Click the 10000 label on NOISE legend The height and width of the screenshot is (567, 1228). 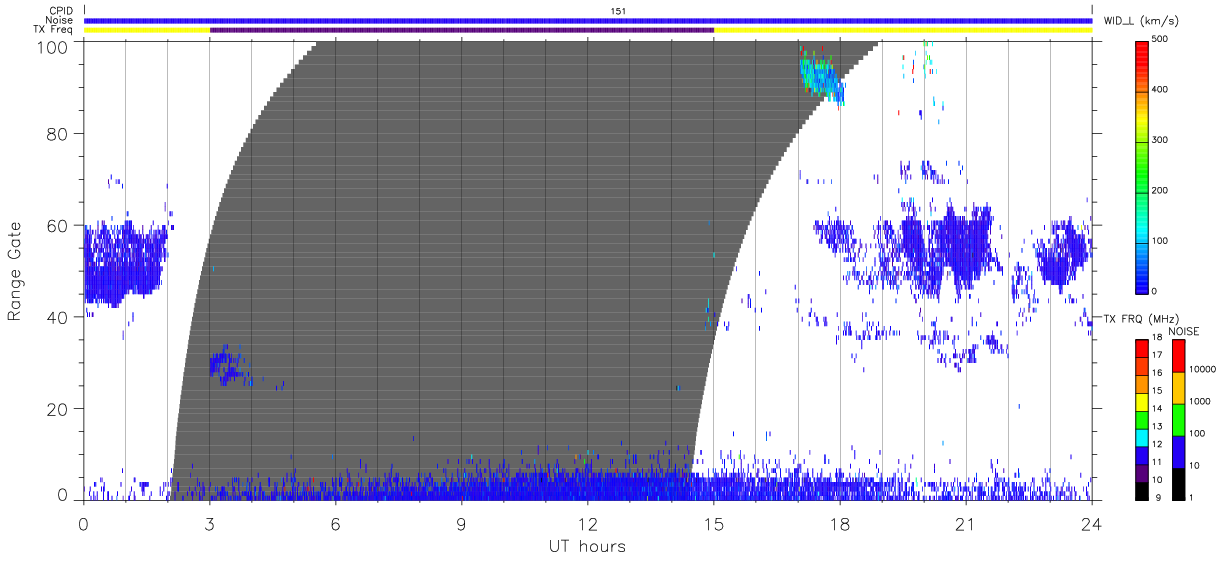point(1203,369)
